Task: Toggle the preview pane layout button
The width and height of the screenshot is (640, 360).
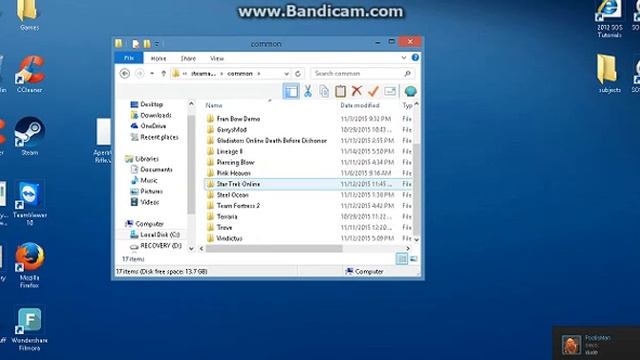Action: [291, 91]
